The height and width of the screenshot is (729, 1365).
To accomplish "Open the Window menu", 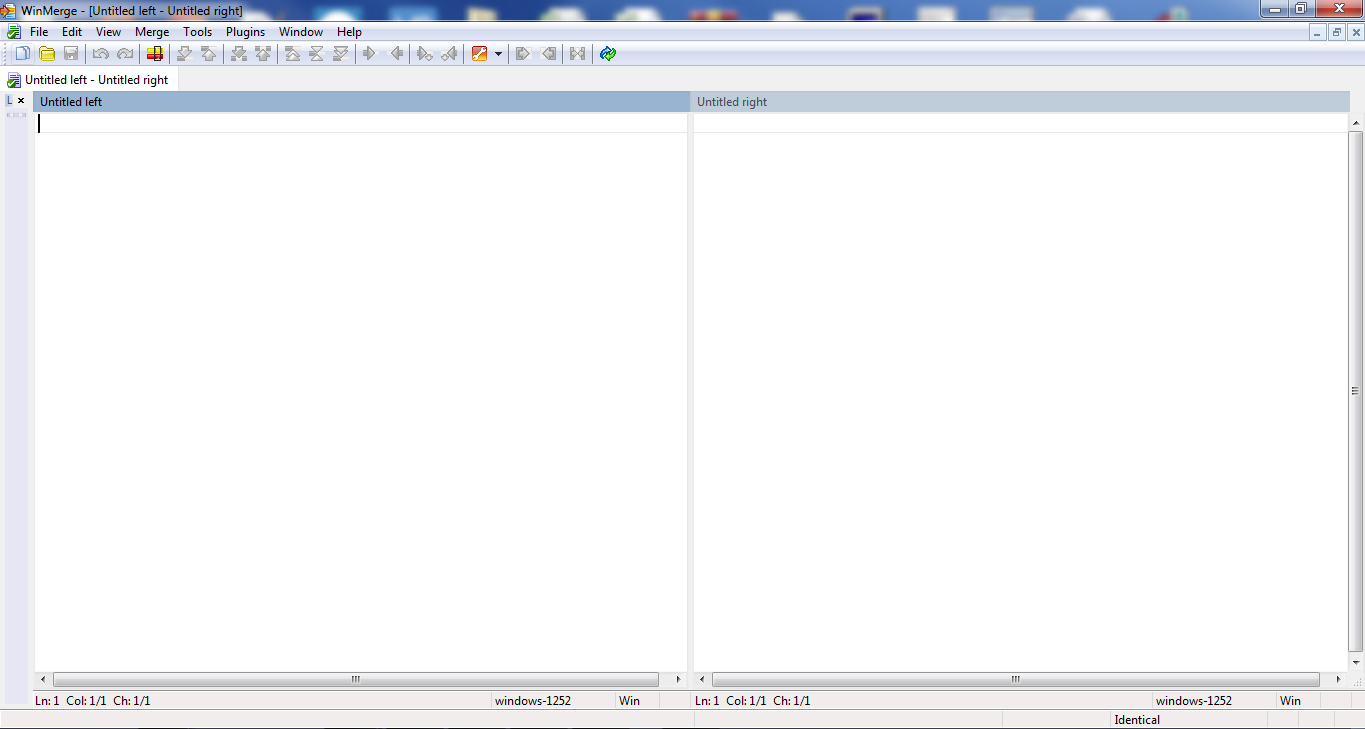I will [301, 32].
